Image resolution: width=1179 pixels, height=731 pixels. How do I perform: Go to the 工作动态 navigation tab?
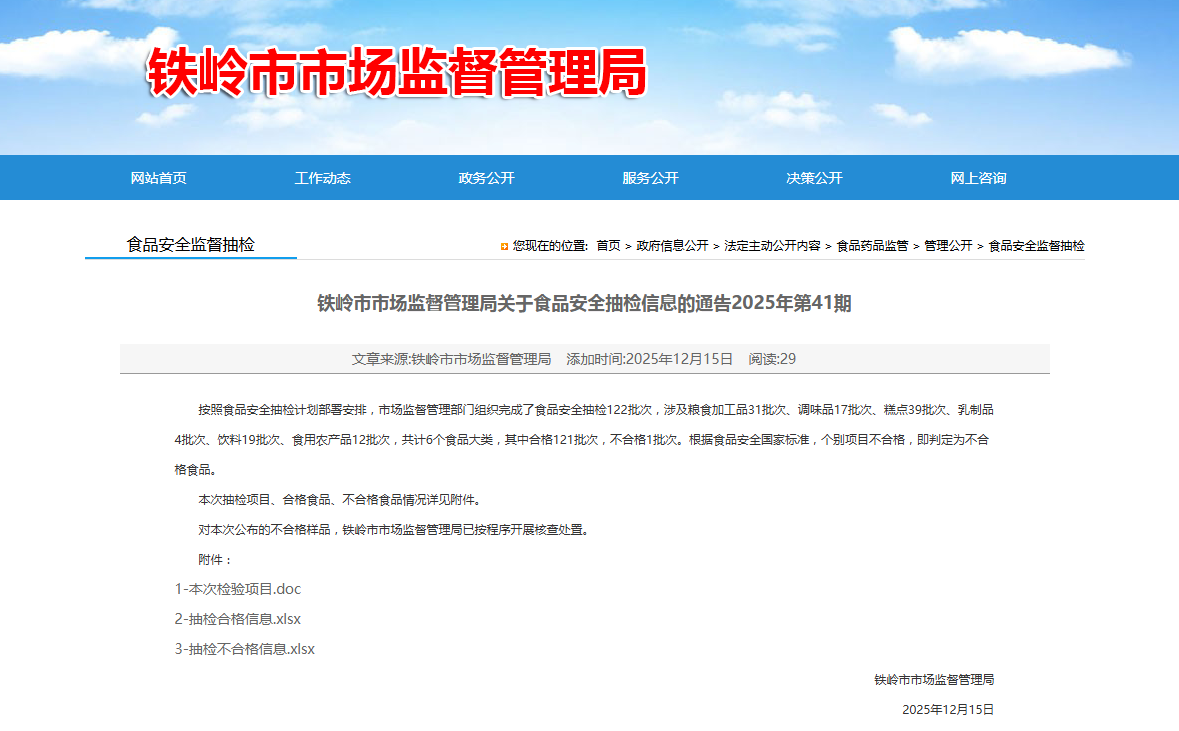pos(322,178)
